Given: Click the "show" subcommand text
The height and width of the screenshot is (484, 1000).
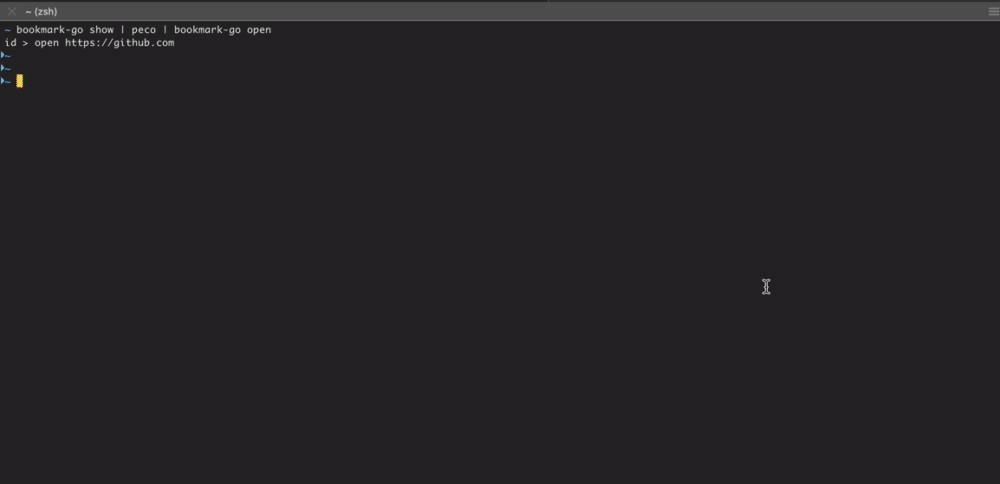Looking at the screenshot, I should click(101, 30).
